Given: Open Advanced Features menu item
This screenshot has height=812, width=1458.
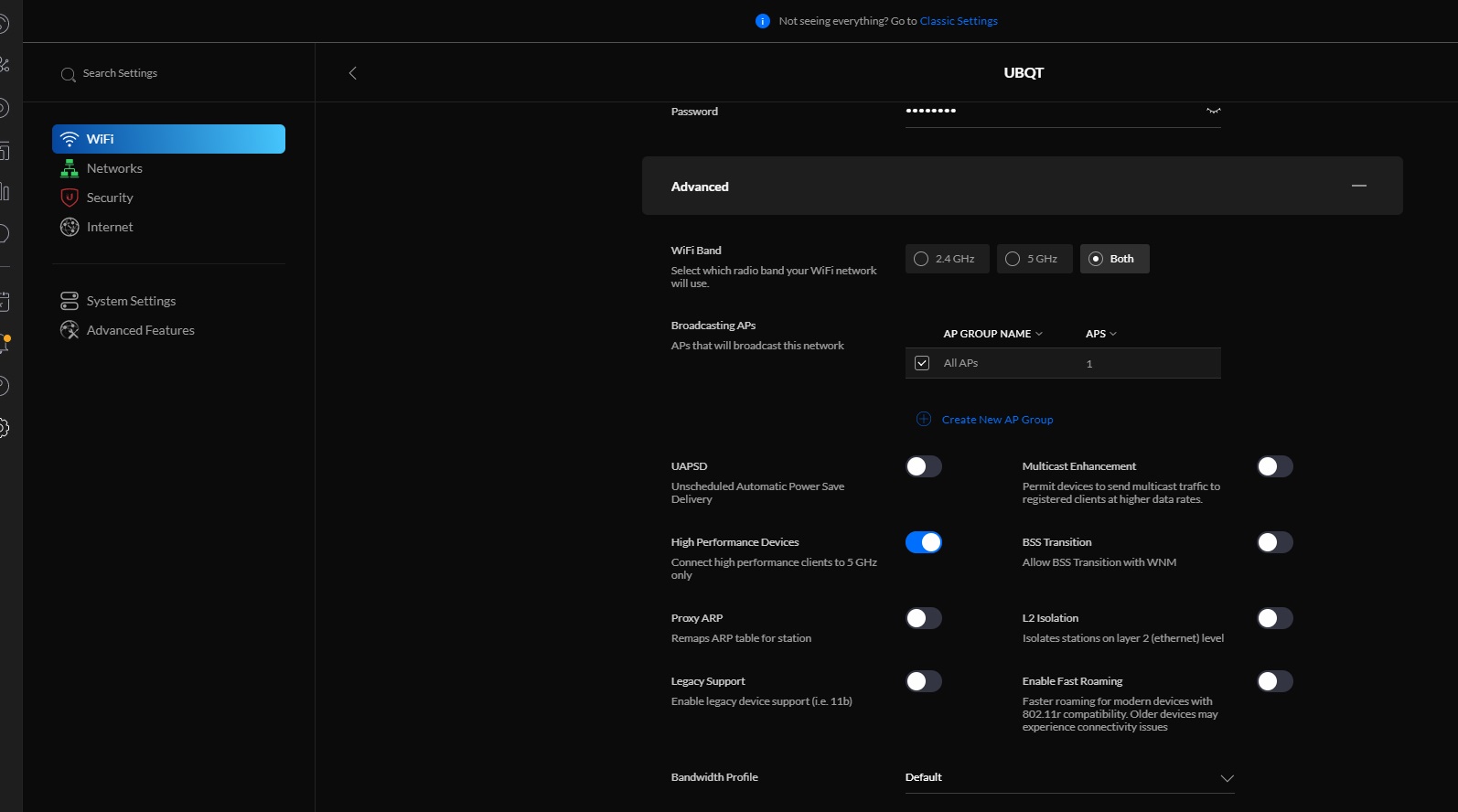Looking at the screenshot, I should click(x=140, y=330).
